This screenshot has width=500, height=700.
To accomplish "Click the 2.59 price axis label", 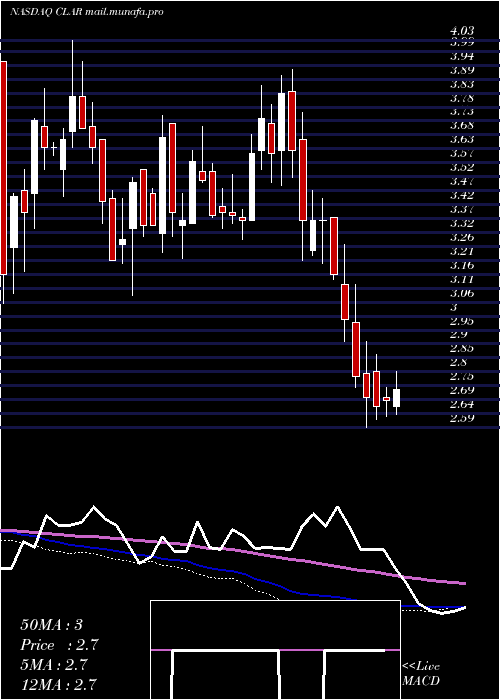I will (x=462, y=418).
